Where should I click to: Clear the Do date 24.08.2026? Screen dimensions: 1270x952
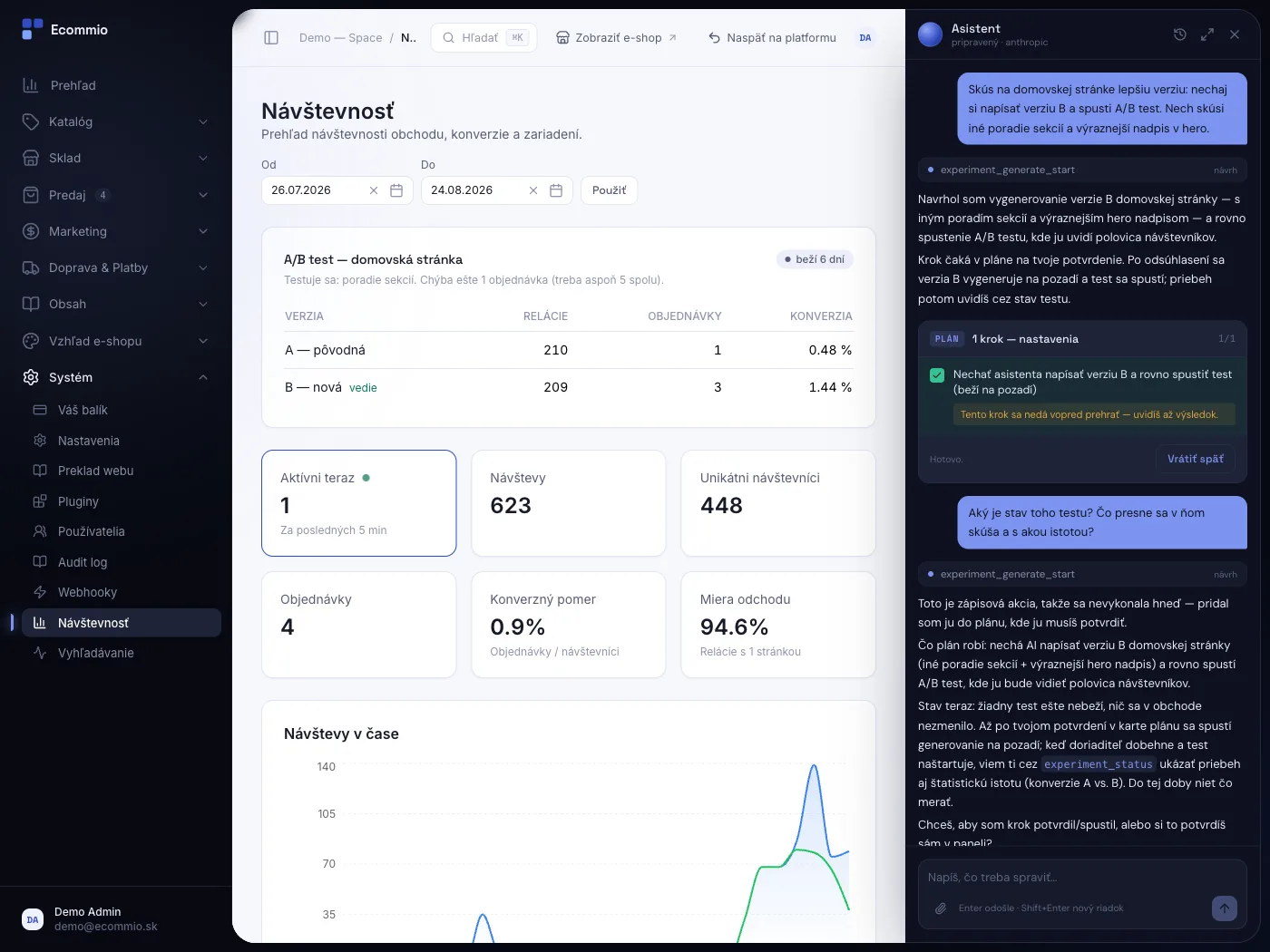tap(533, 190)
